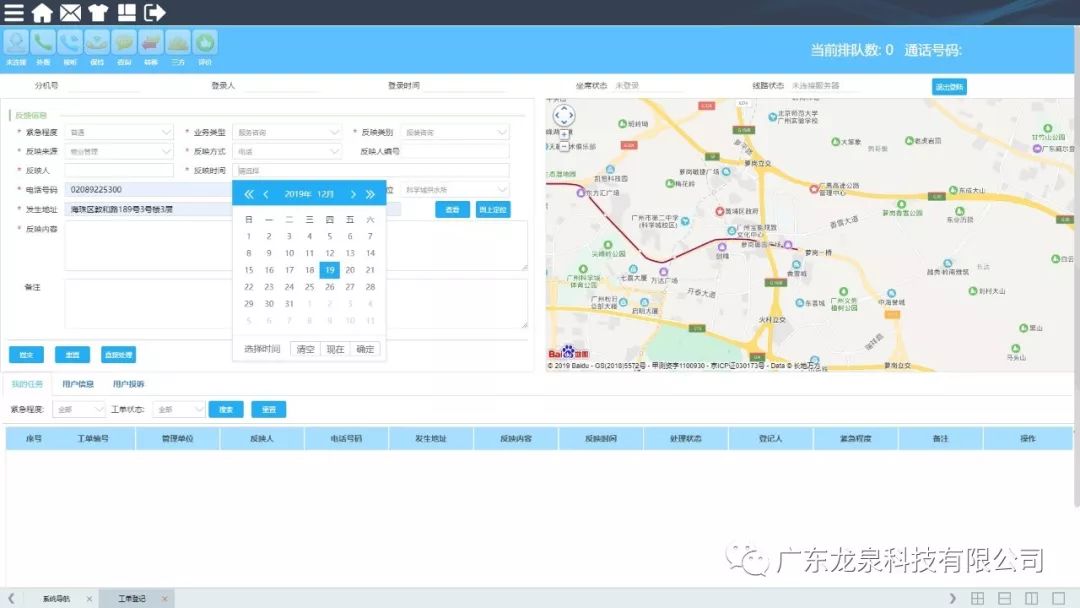1080x608 pixels.
Task: Click the 评价 rating icon
Action: [205, 43]
